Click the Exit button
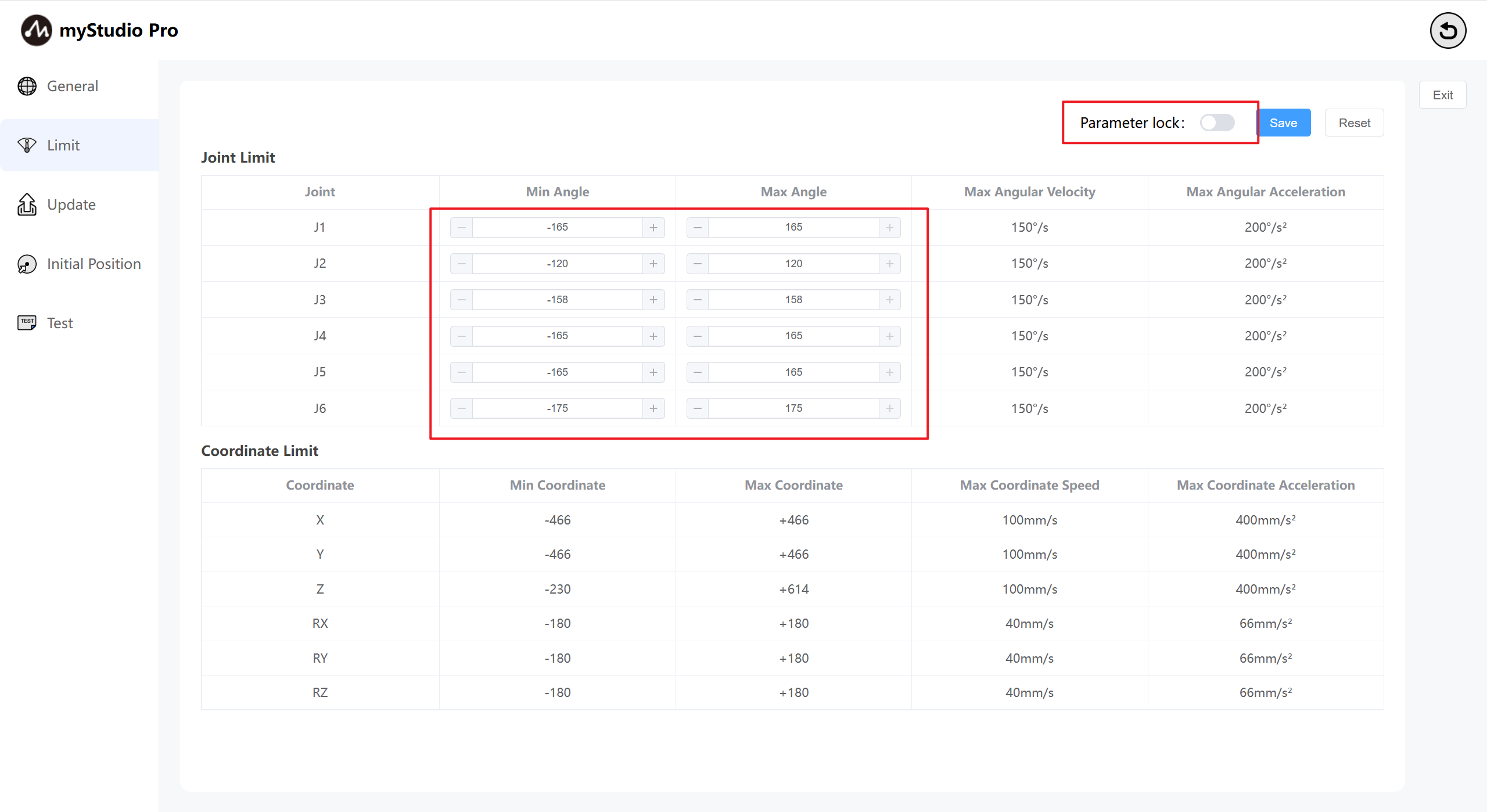The height and width of the screenshot is (812, 1487). pyautogui.click(x=1442, y=95)
